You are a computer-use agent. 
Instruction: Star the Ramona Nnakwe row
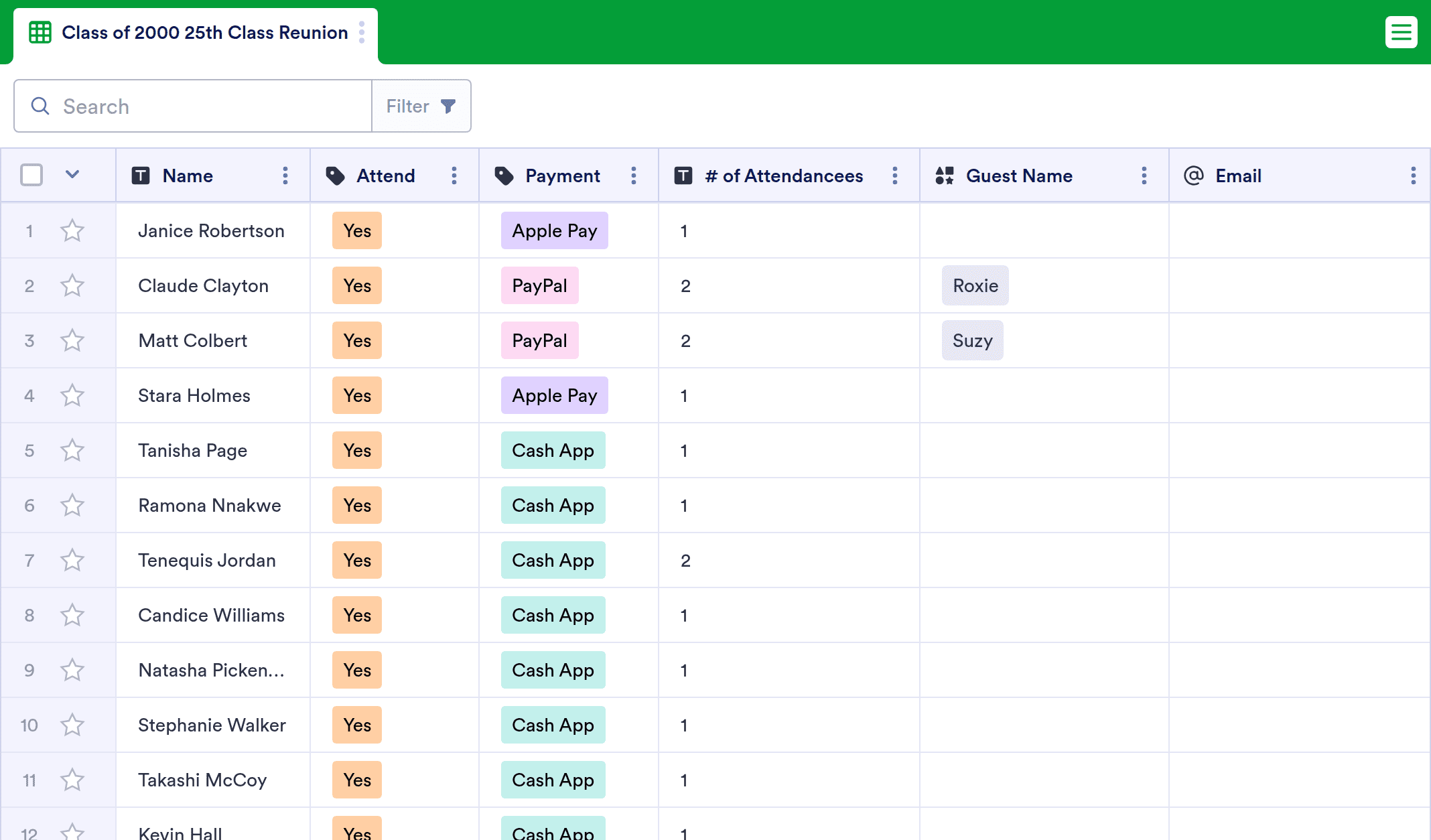coord(72,505)
